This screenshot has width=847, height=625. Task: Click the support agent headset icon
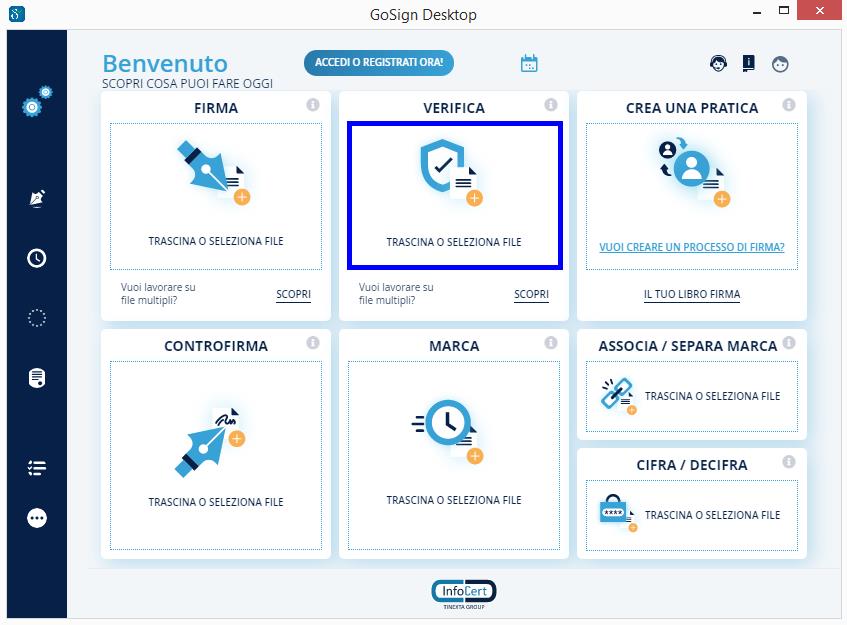click(x=718, y=63)
